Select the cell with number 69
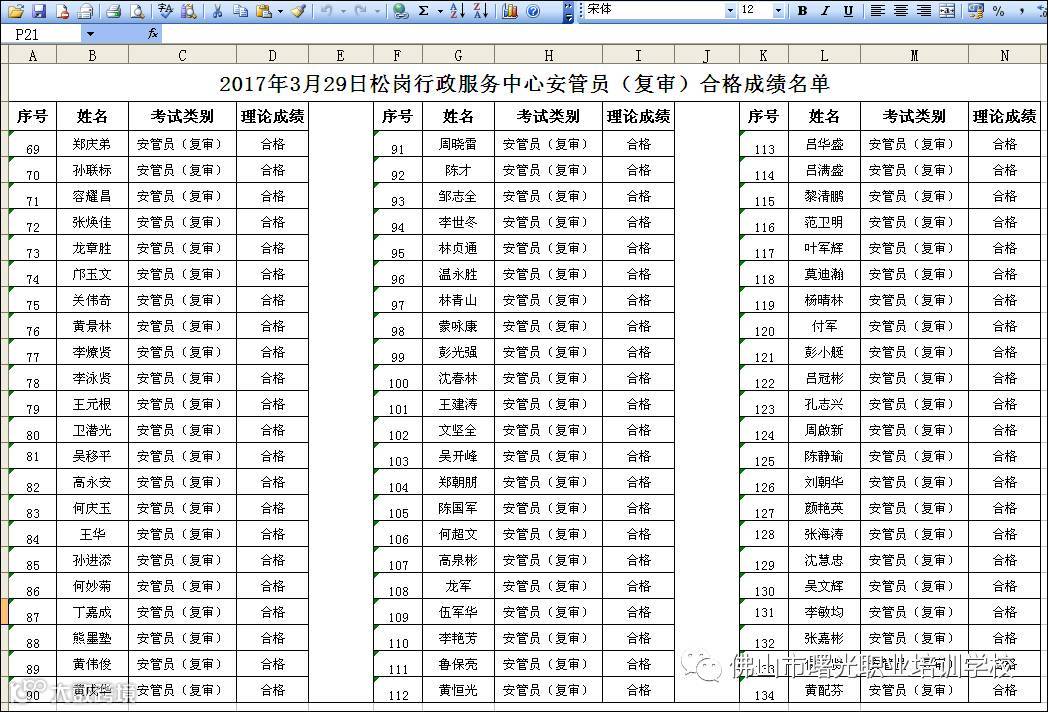Image resolution: width=1048 pixels, height=712 pixels. click(x=33, y=144)
